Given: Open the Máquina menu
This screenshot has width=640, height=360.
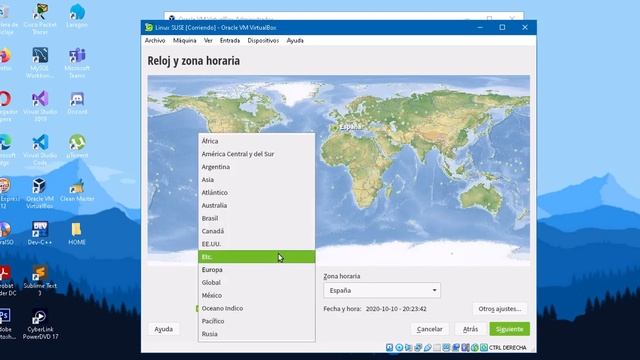Looking at the screenshot, I should coord(184,40).
